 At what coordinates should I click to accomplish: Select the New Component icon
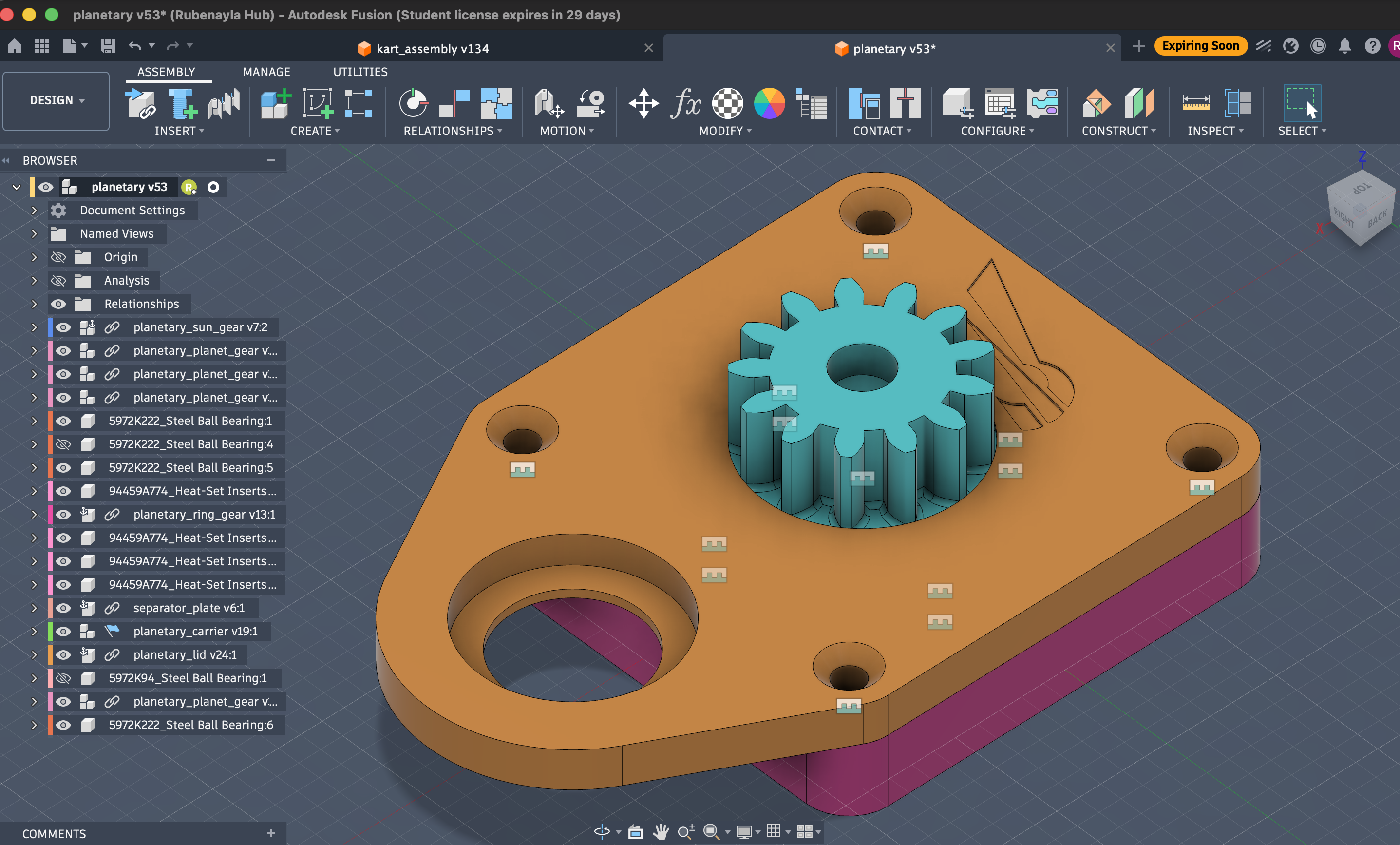[x=276, y=103]
